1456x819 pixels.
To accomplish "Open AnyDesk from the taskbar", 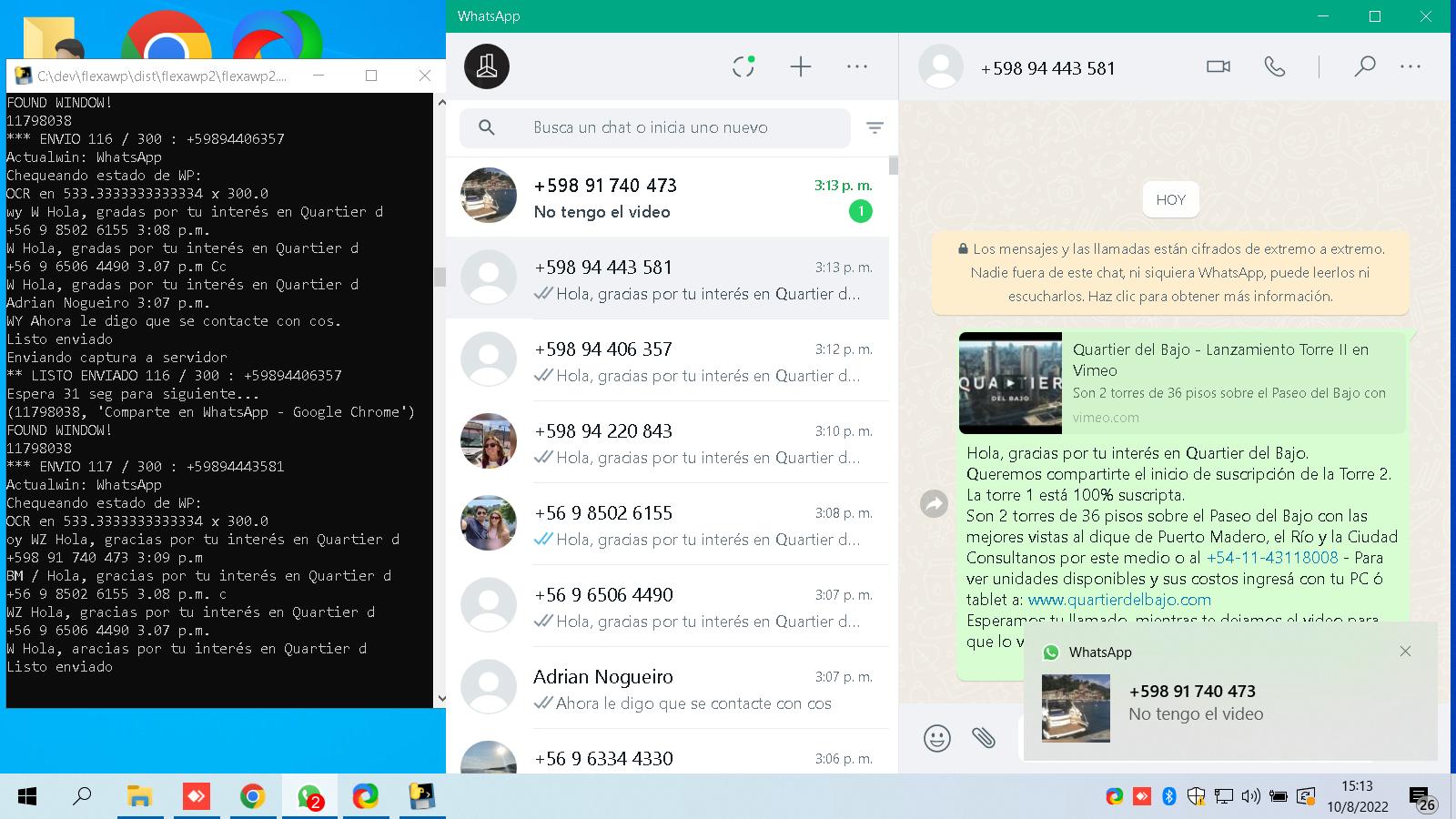I will [196, 797].
